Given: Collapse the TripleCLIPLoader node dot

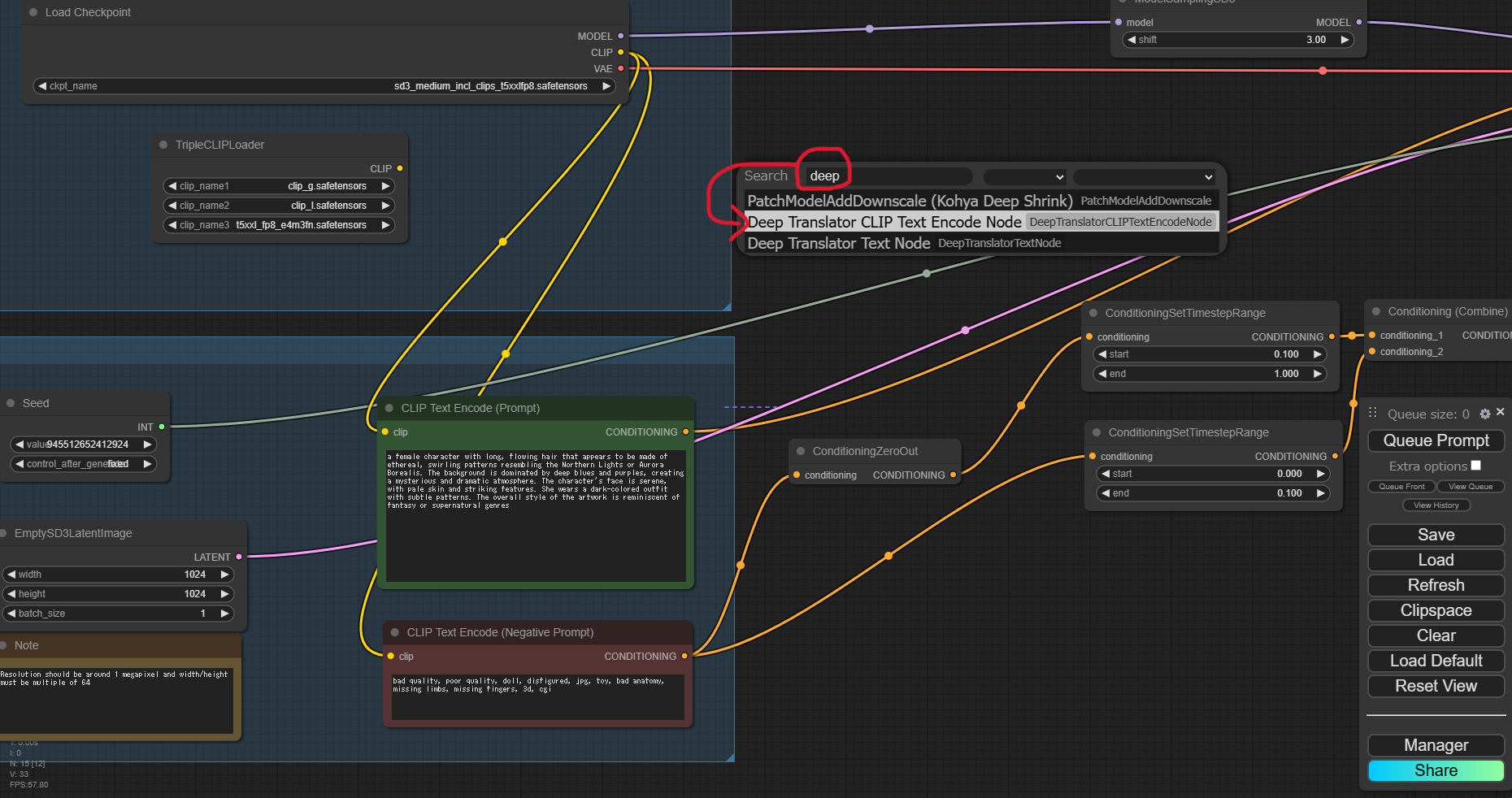Looking at the screenshot, I should click(163, 145).
